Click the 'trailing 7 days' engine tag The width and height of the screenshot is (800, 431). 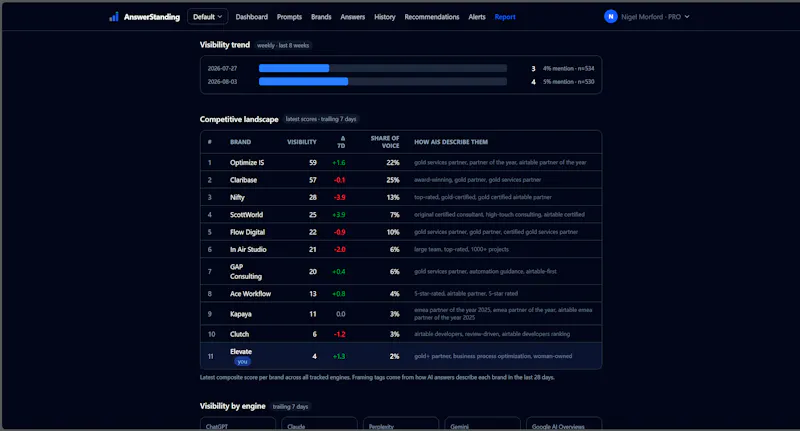[290, 407]
